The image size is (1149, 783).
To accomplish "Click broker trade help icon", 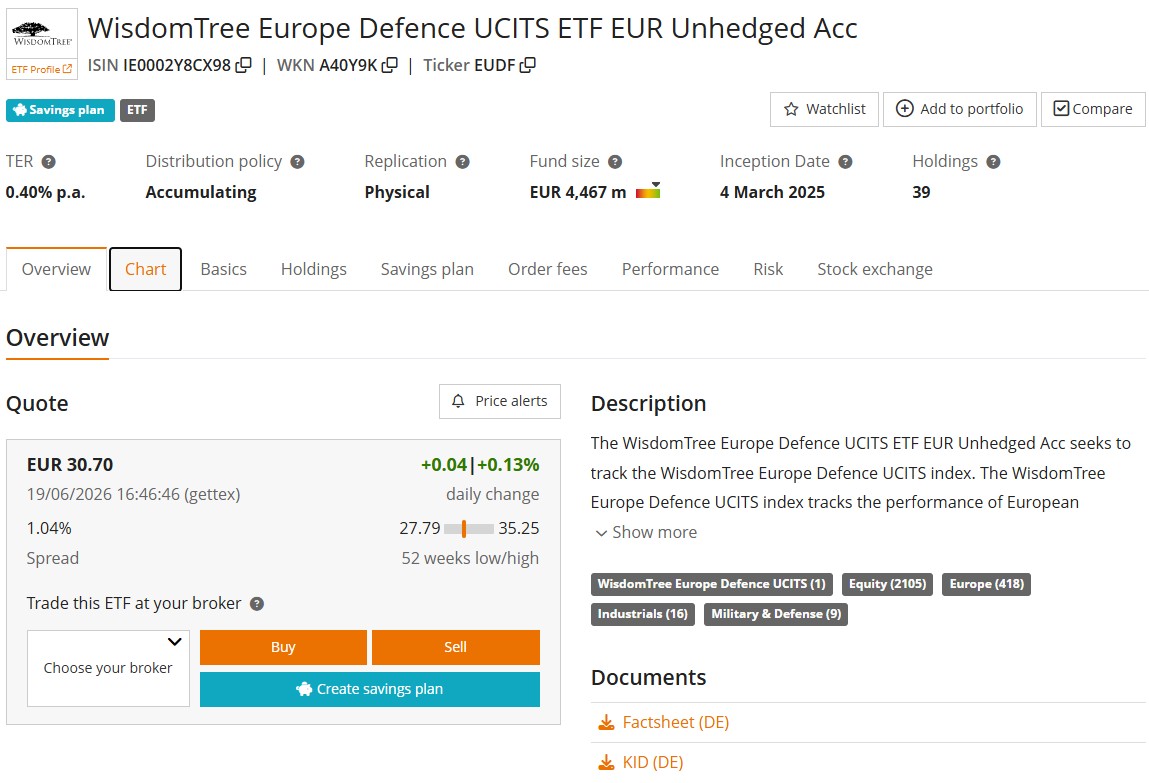I will point(256,604).
